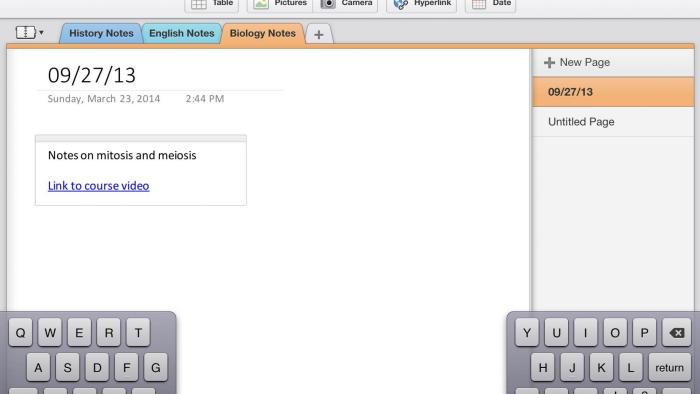Open Untitled Page in page list
The image size is (700, 394).
(x=613, y=122)
